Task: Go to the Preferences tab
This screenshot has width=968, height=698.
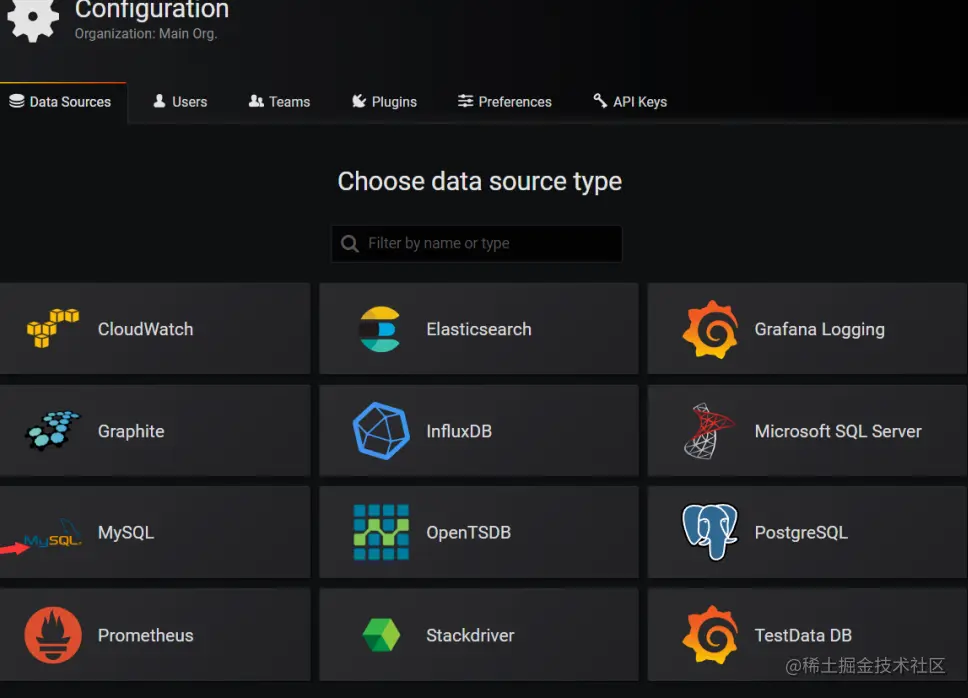Action: click(505, 102)
